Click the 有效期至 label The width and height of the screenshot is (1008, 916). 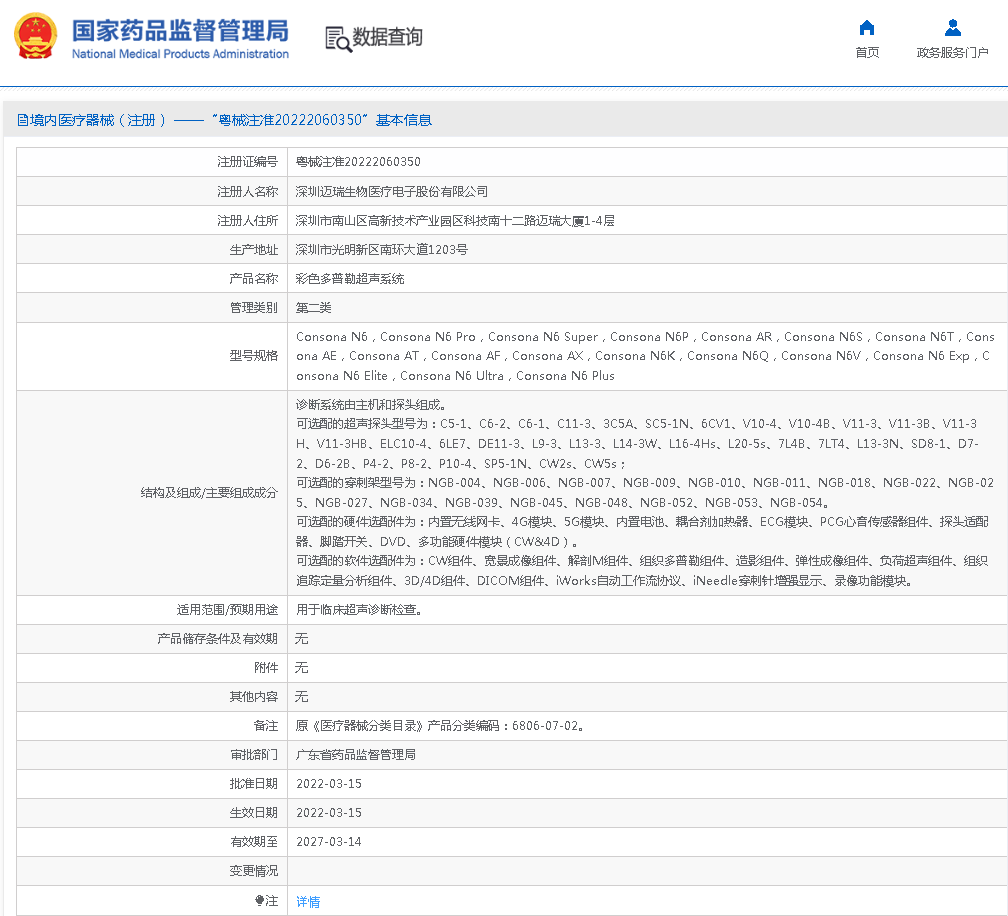pos(254,841)
